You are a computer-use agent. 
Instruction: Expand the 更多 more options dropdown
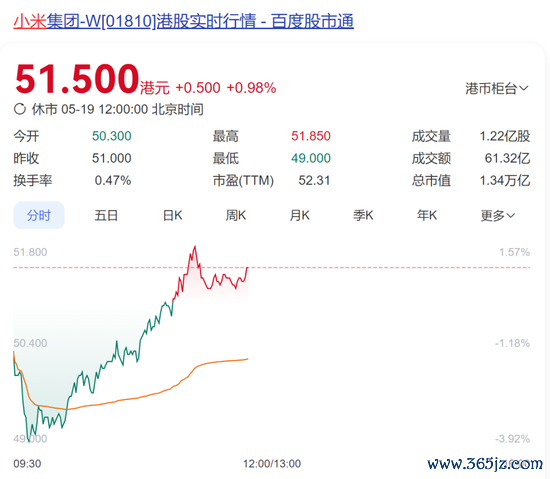498,215
